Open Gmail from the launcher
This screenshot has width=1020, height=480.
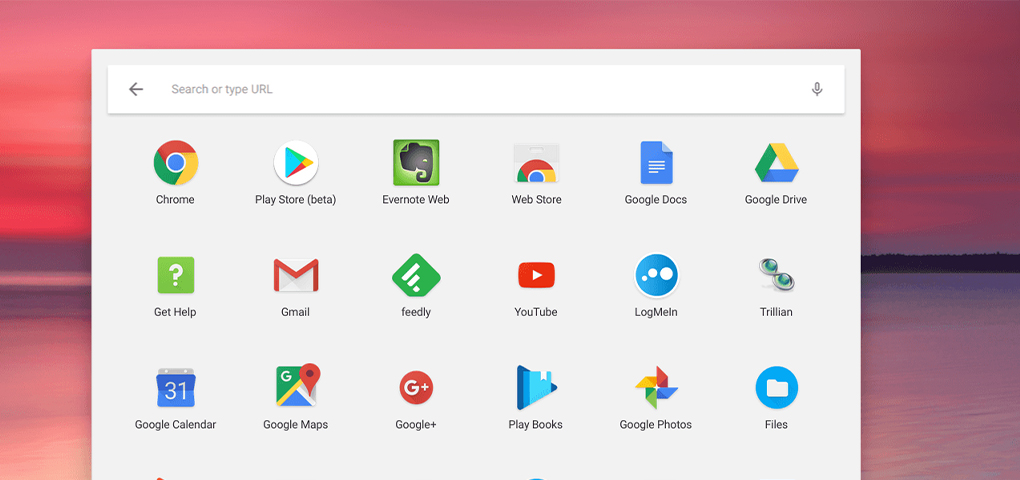click(x=295, y=275)
